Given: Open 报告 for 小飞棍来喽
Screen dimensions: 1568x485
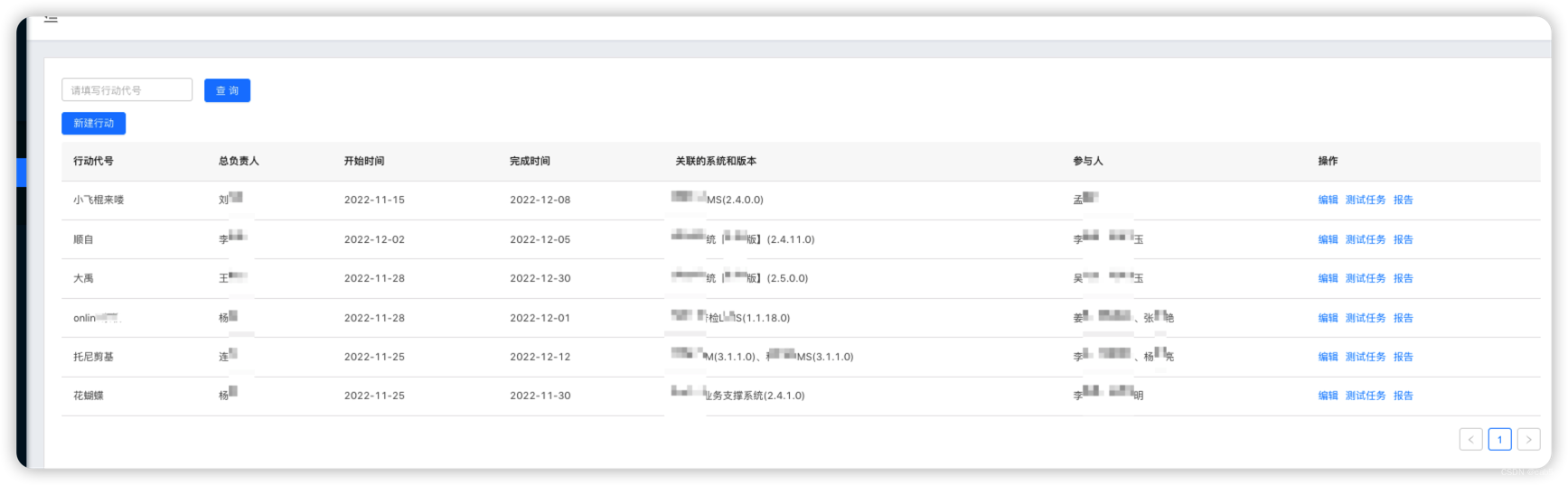Looking at the screenshot, I should point(1403,201).
